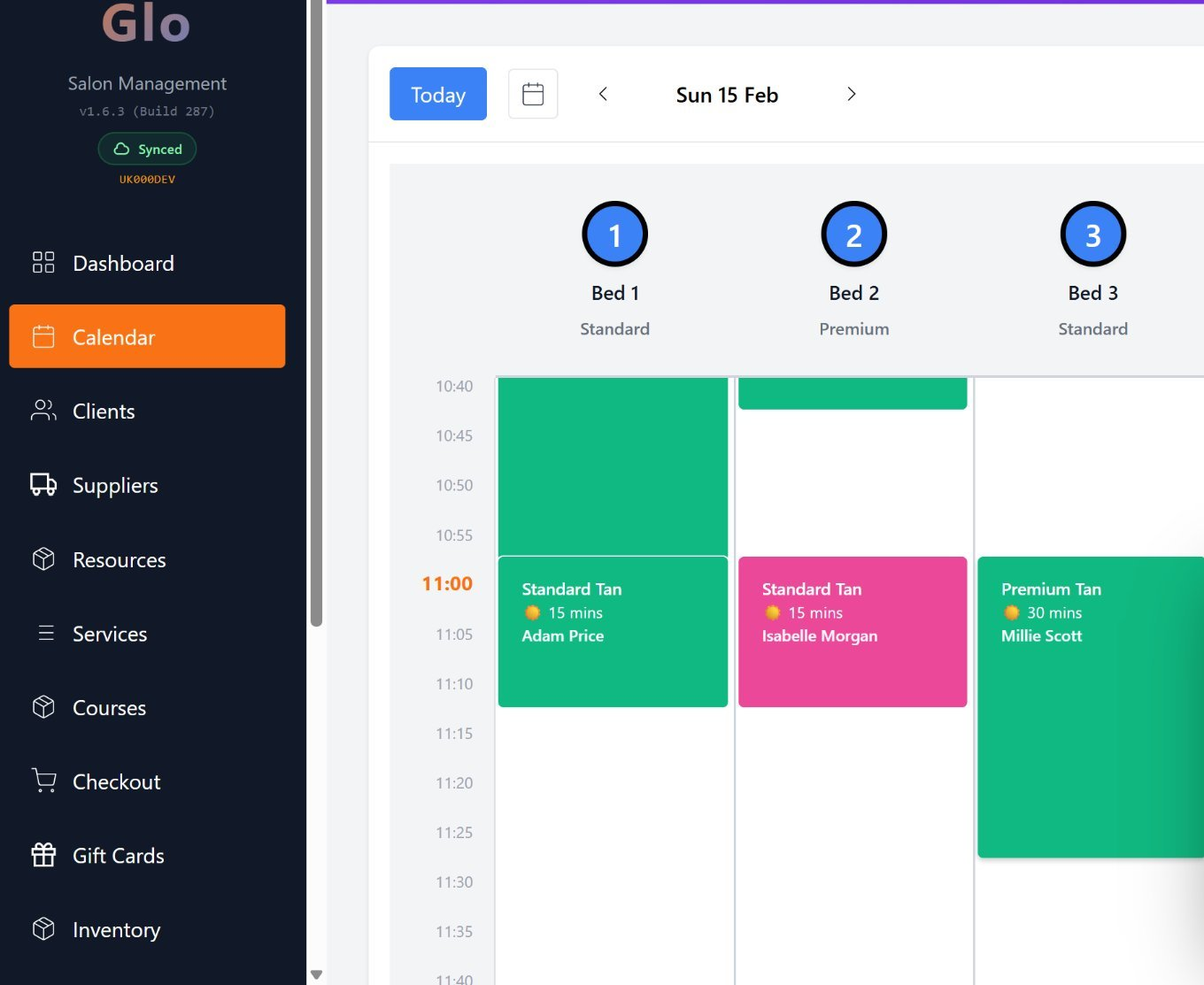The height and width of the screenshot is (985, 1204).
Task: Open the Gift Cards gift icon
Action: [42, 854]
